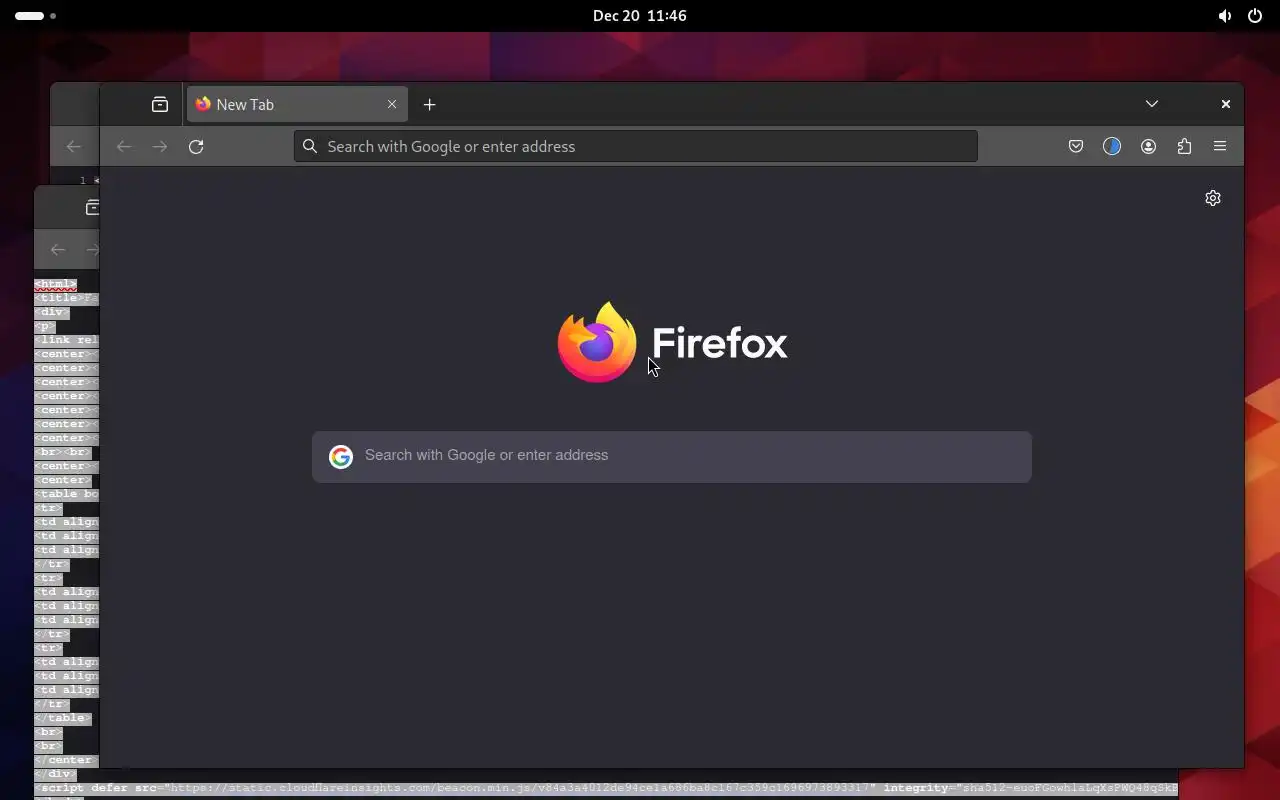Close the New Tab tab
Viewport: 1280px width, 800px height.
392,104
